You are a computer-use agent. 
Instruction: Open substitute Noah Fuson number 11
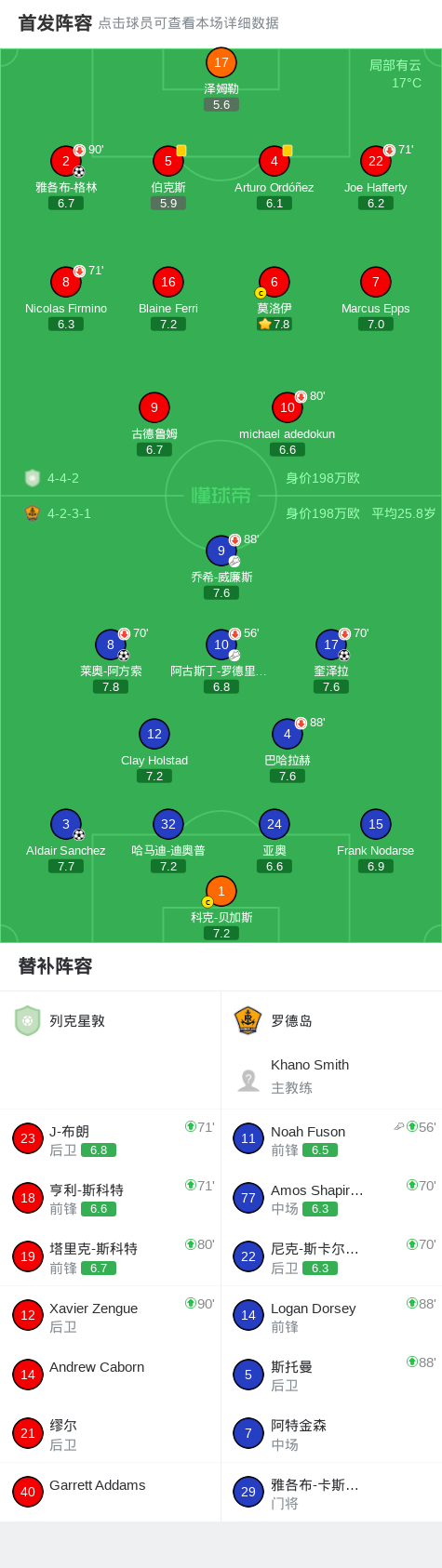(331, 1138)
